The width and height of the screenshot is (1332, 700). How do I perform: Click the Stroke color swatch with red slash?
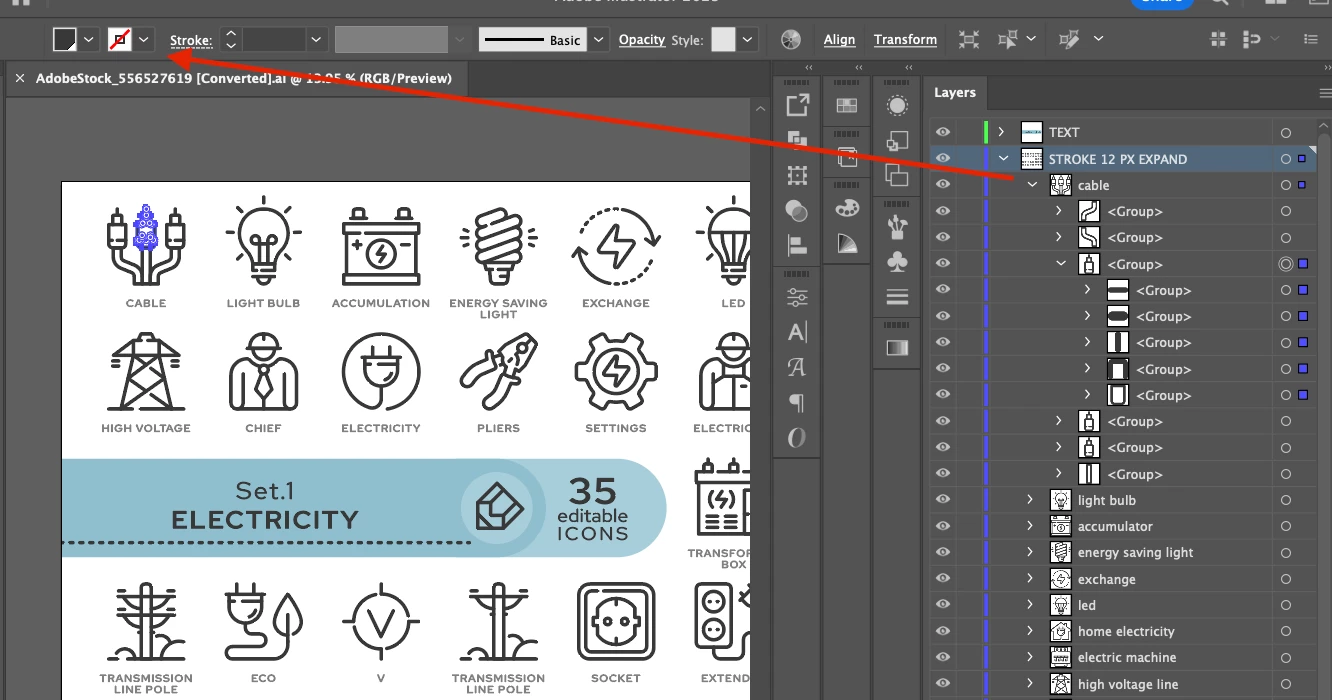(121, 40)
